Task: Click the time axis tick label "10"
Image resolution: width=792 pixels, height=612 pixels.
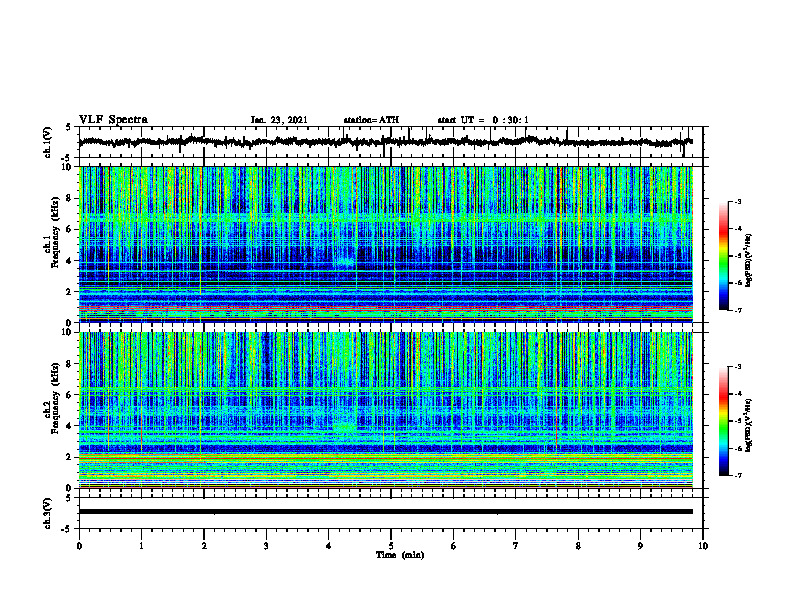Action: point(703,546)
